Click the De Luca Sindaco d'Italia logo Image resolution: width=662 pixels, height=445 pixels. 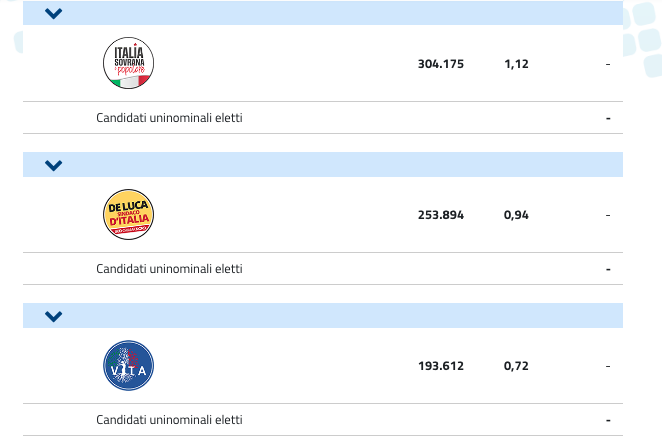(x=129, y=214)
